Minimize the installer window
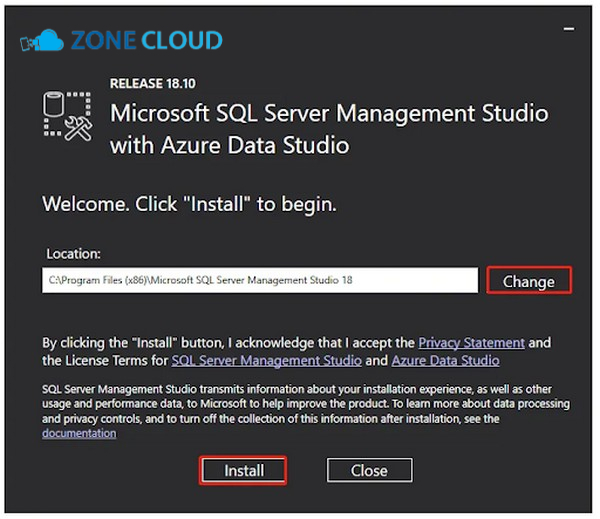 click(x=569, y=29)
